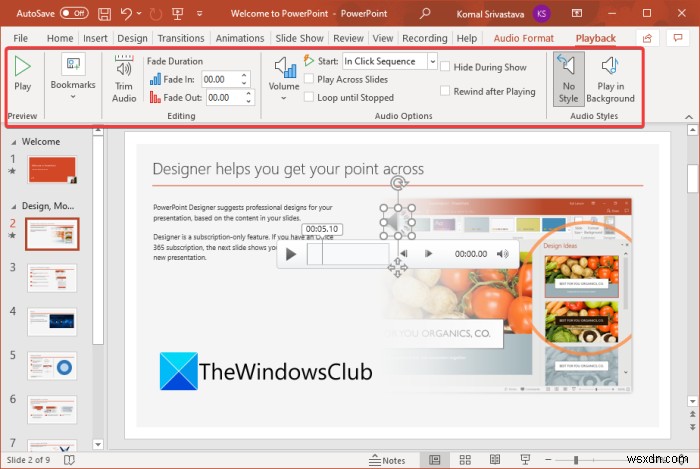Screen dimensions: 700x469
Task: Adjust the zoom slider handle
Action: [x=576, y=460]
